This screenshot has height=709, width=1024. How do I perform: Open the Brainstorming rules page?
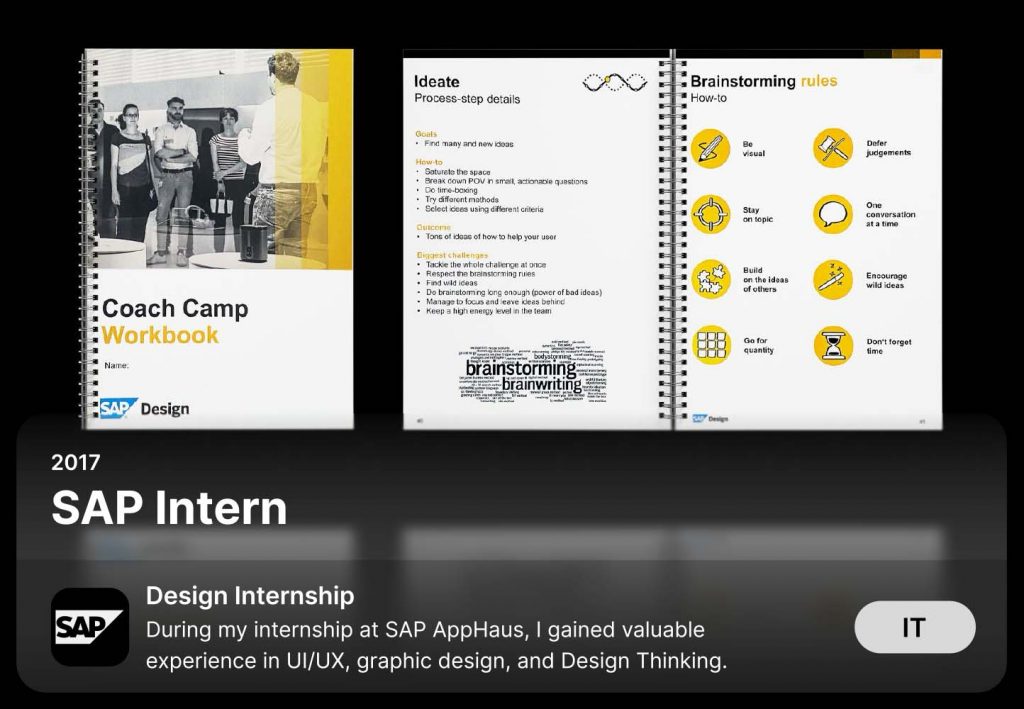(x=808, y=240)
